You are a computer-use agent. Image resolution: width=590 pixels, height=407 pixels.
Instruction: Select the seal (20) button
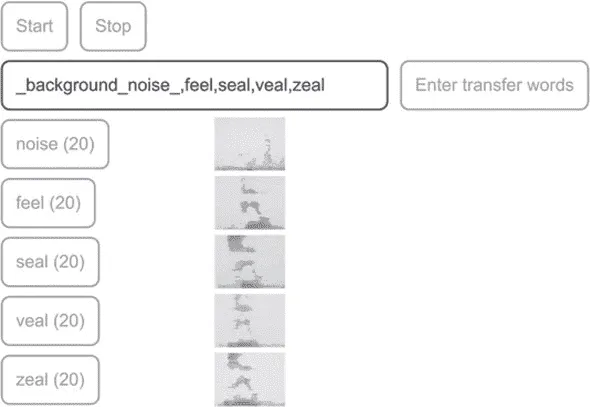[x=50, y=262]
